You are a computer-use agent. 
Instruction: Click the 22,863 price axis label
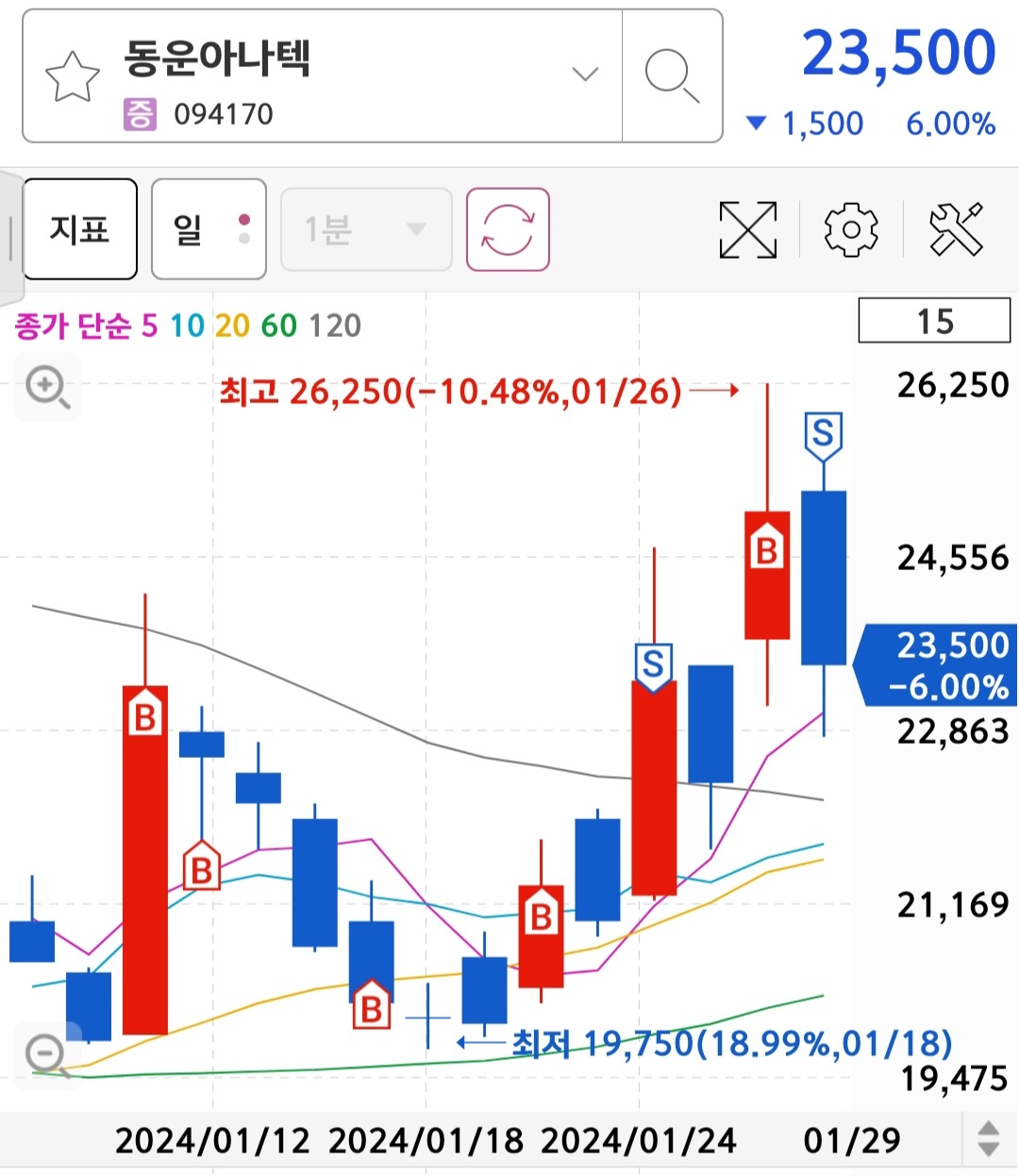pyautogui.click(x=953, y=731)
